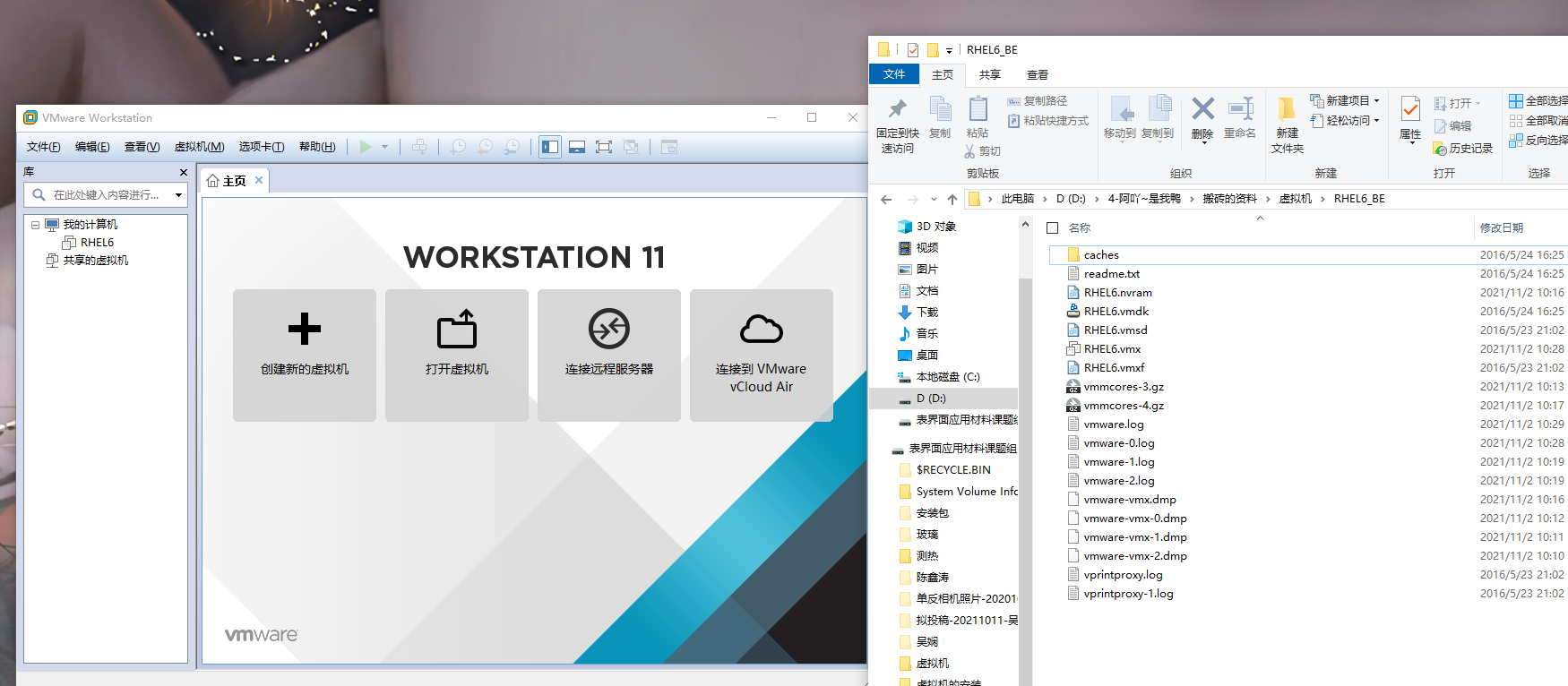Open the 轻松访问 dropdown in ribbon
Screen dimensions: 1568x686
point(1345,121)
